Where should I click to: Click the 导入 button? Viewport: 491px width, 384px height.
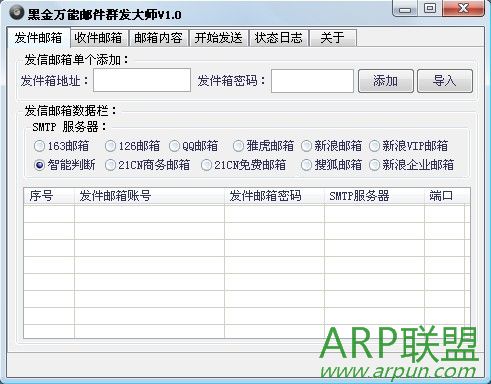coord(445,81)
